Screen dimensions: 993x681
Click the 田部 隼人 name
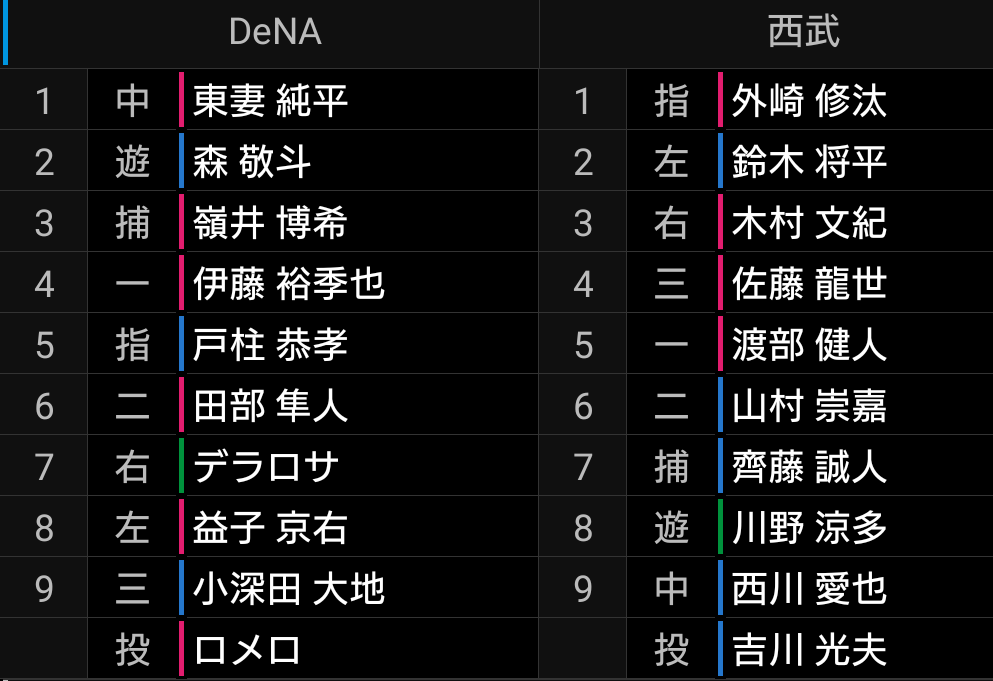click(270, 406)
